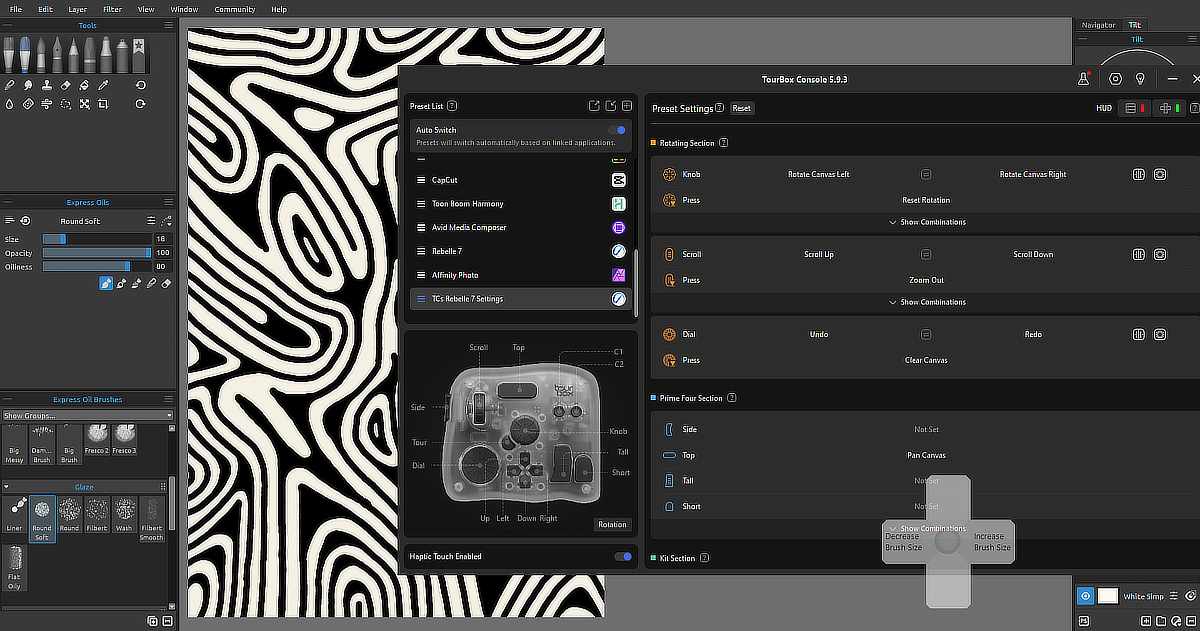Open the Show Groups dropdown
The width and height of the screenshot is (1200, 631).
(x=87, y=415)
